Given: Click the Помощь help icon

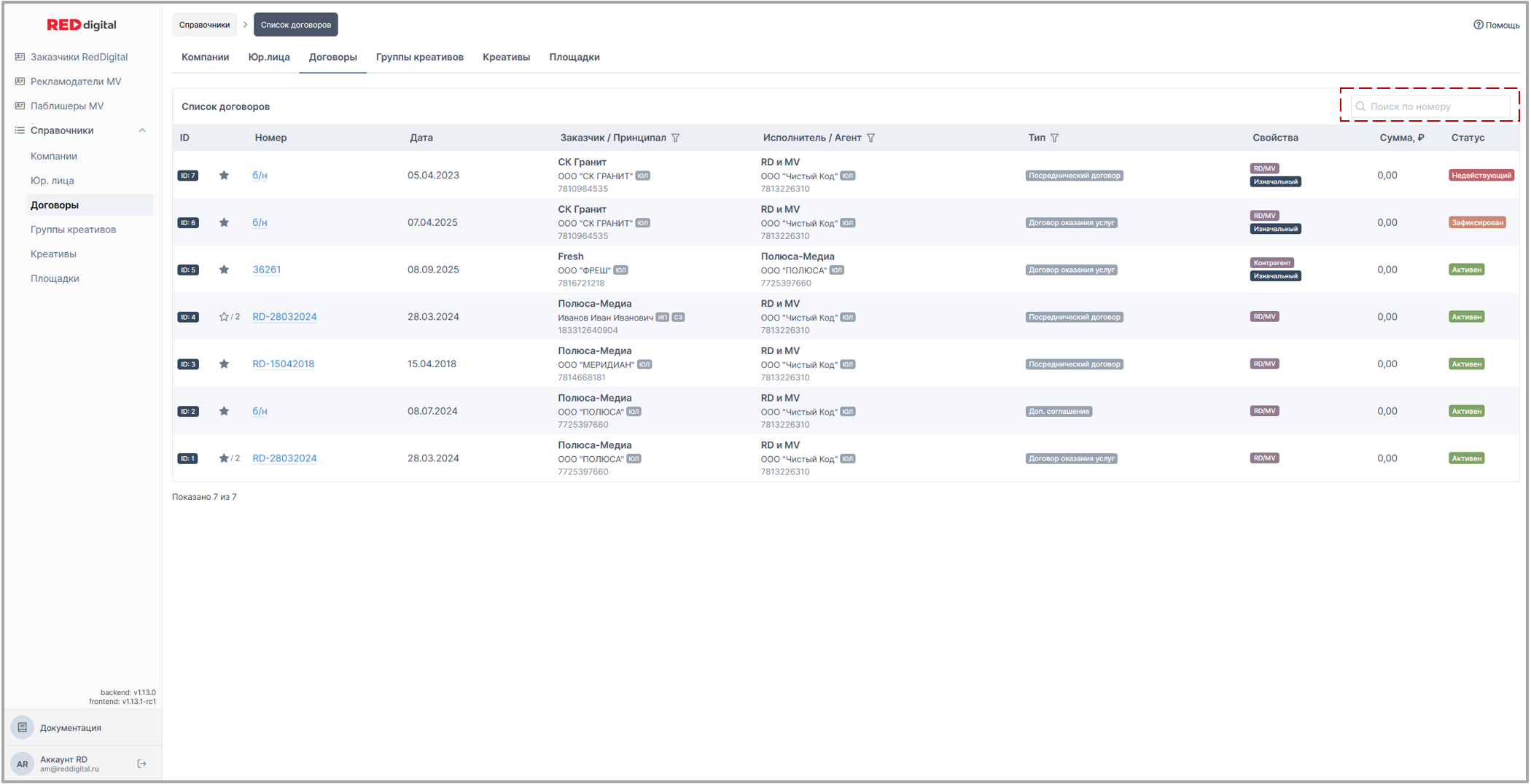Looking at the screenshot, I should (1478, 25).
